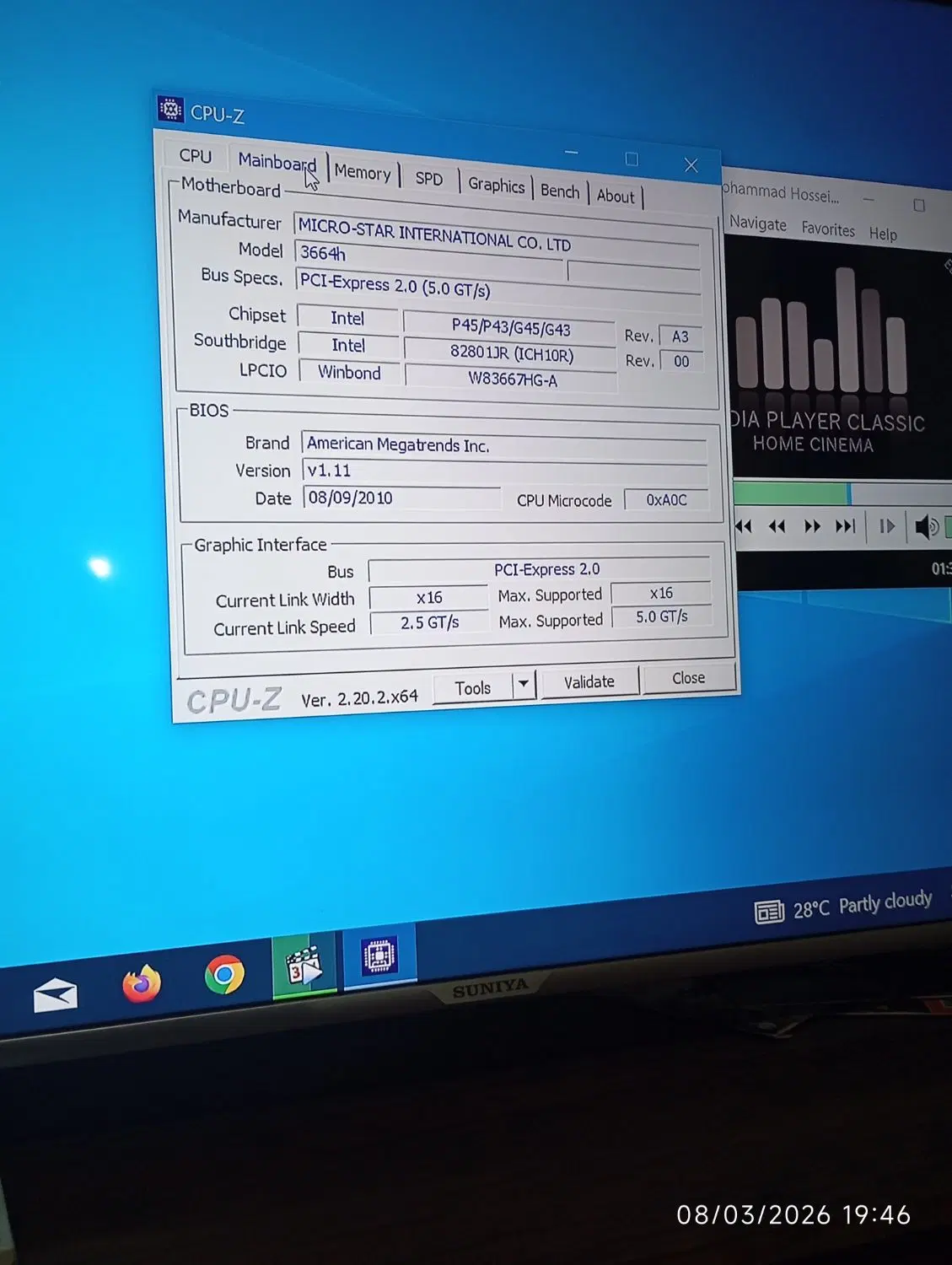The image size is (952, 1265).
Task: Click Max. Supported speed 5.0 GT/s
Action: tap(662, 616)
